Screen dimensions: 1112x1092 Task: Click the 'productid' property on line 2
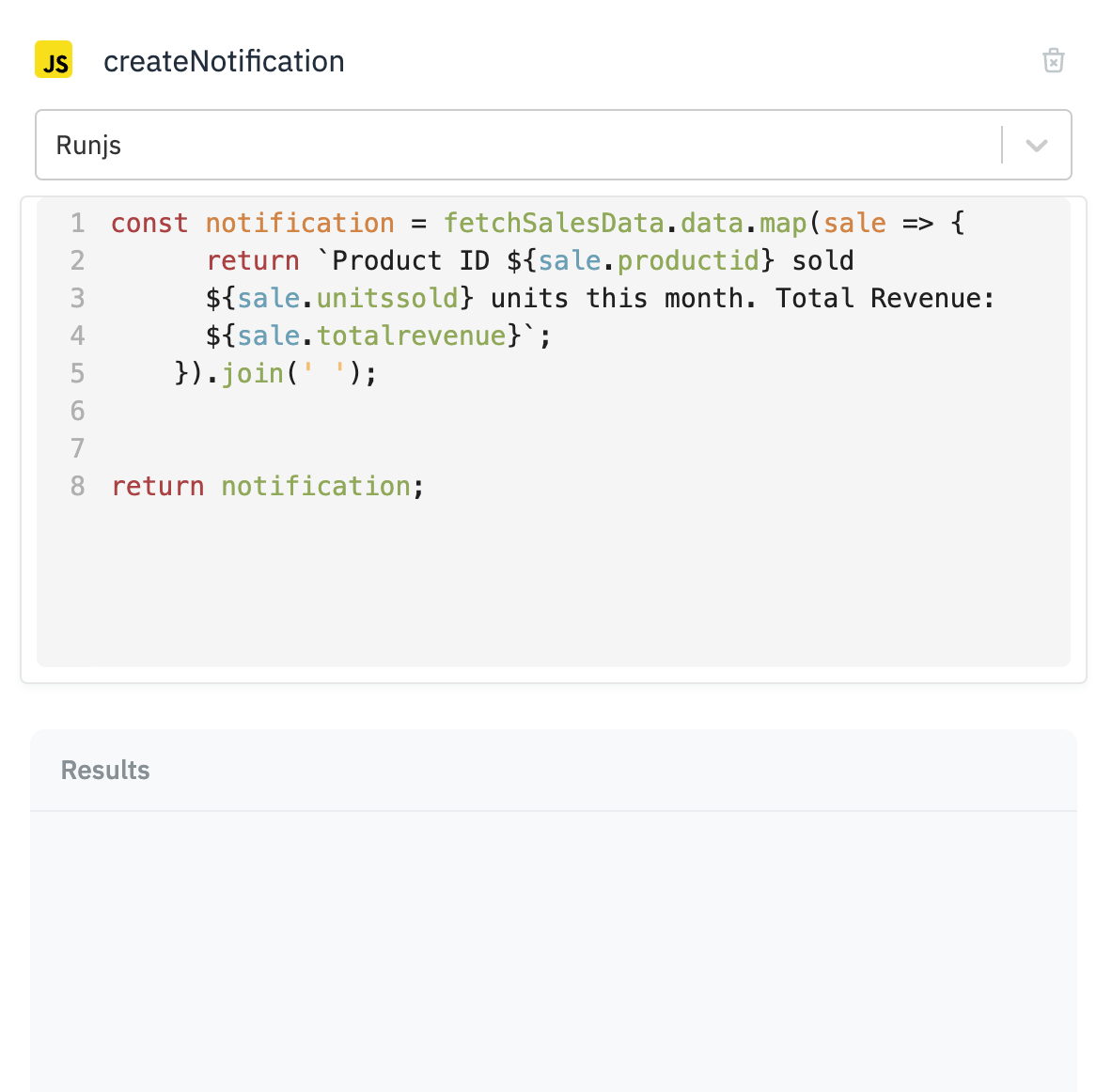click(x=688, y=261)
